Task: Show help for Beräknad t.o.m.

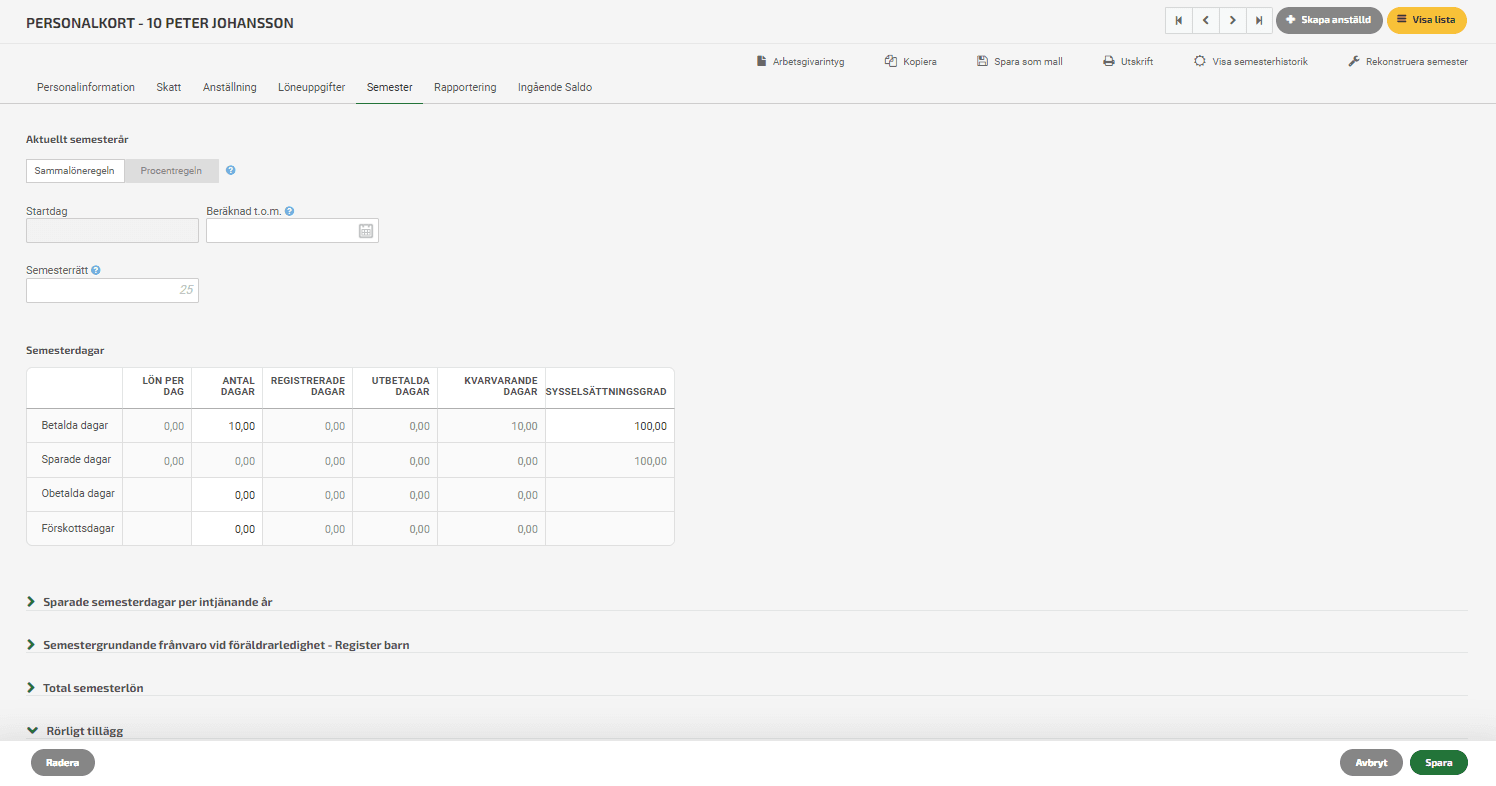Action: [289, 211]
